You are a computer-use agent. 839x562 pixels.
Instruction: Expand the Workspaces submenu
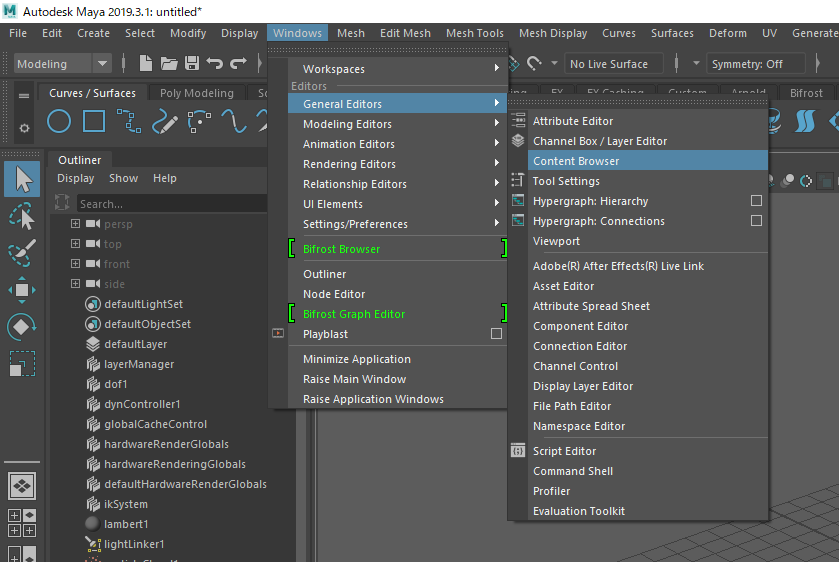tap(398, 69)
